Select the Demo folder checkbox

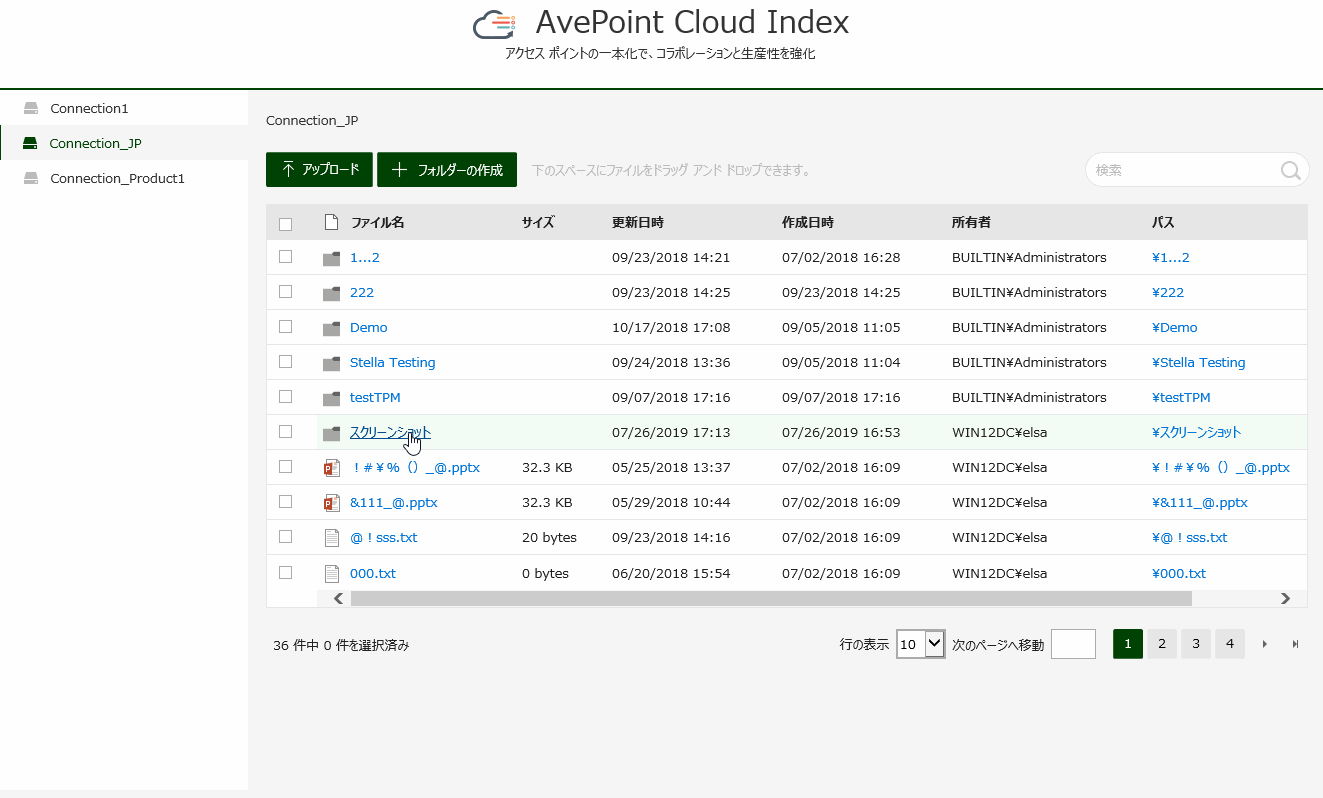(x=285, y=326)
